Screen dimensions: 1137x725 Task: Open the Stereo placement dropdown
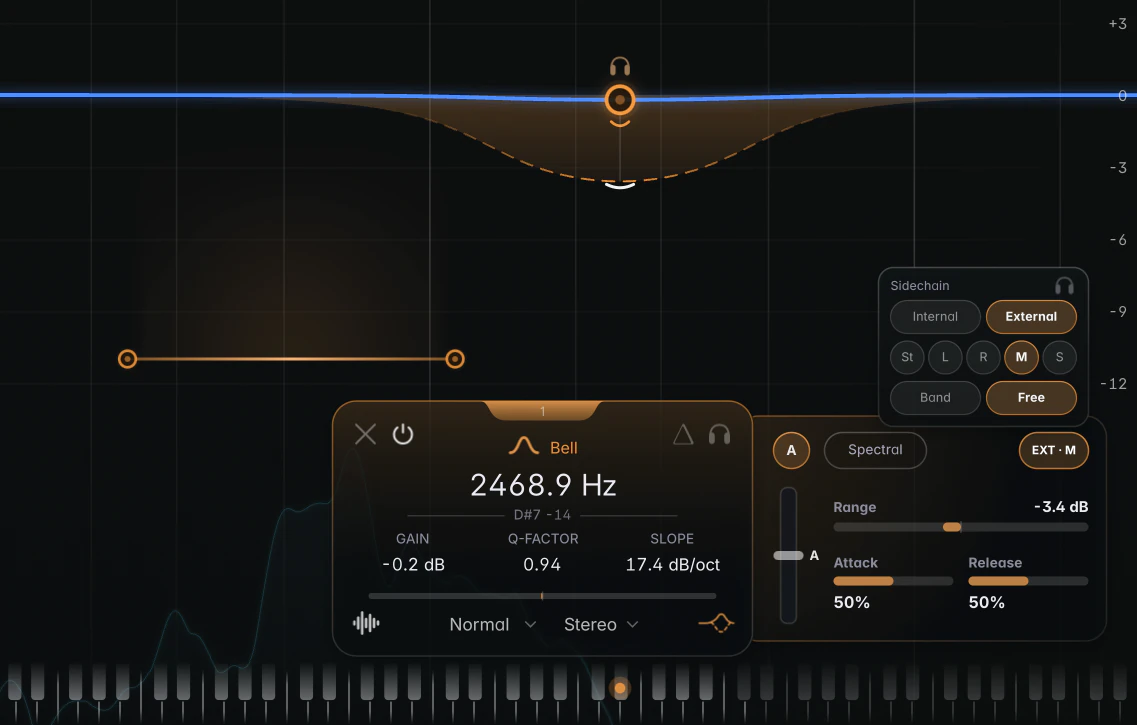(x=601, y=624)
